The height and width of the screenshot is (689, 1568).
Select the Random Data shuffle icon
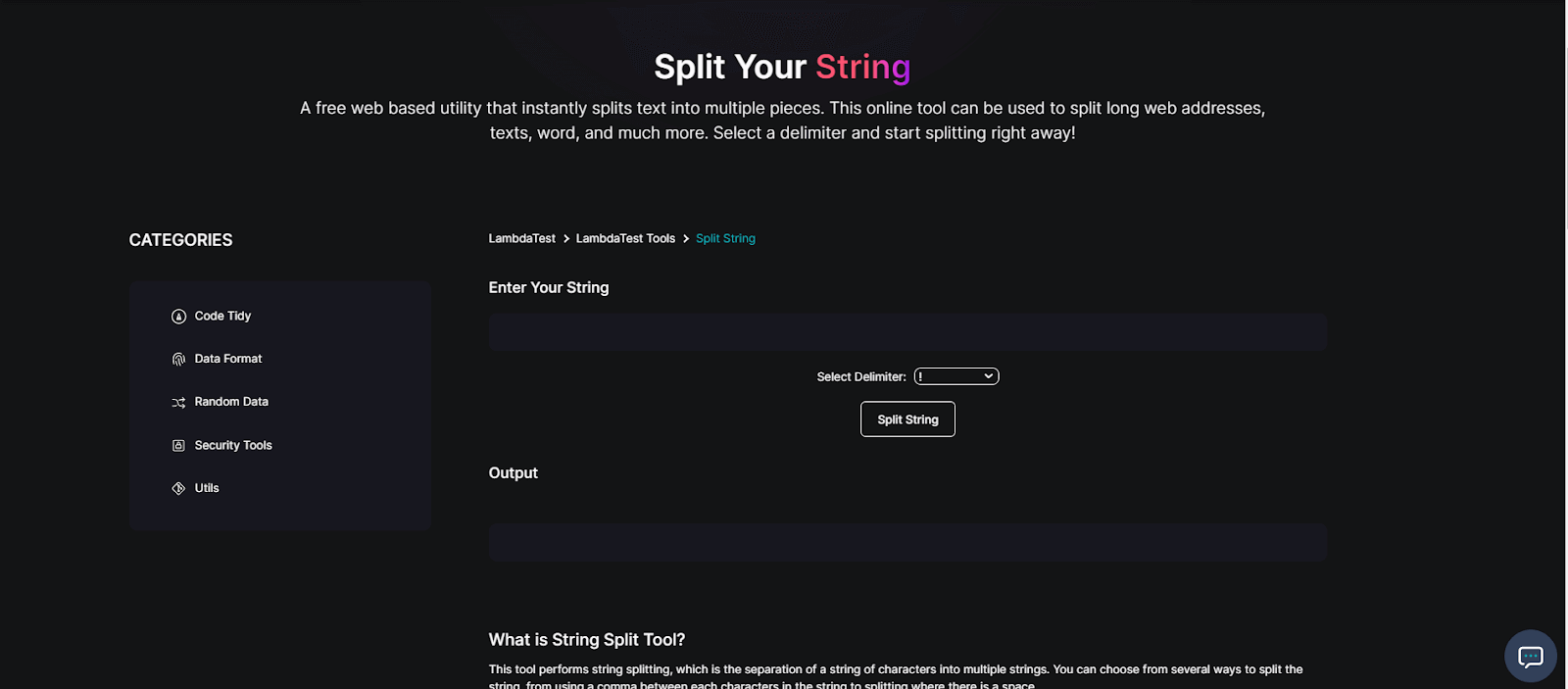tap(177, 402)
